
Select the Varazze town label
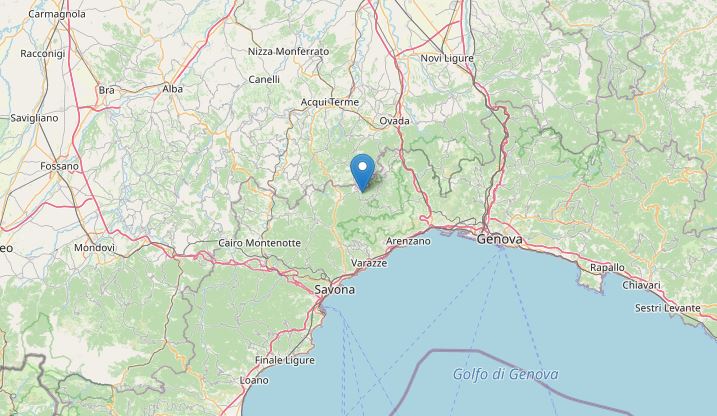369,263
